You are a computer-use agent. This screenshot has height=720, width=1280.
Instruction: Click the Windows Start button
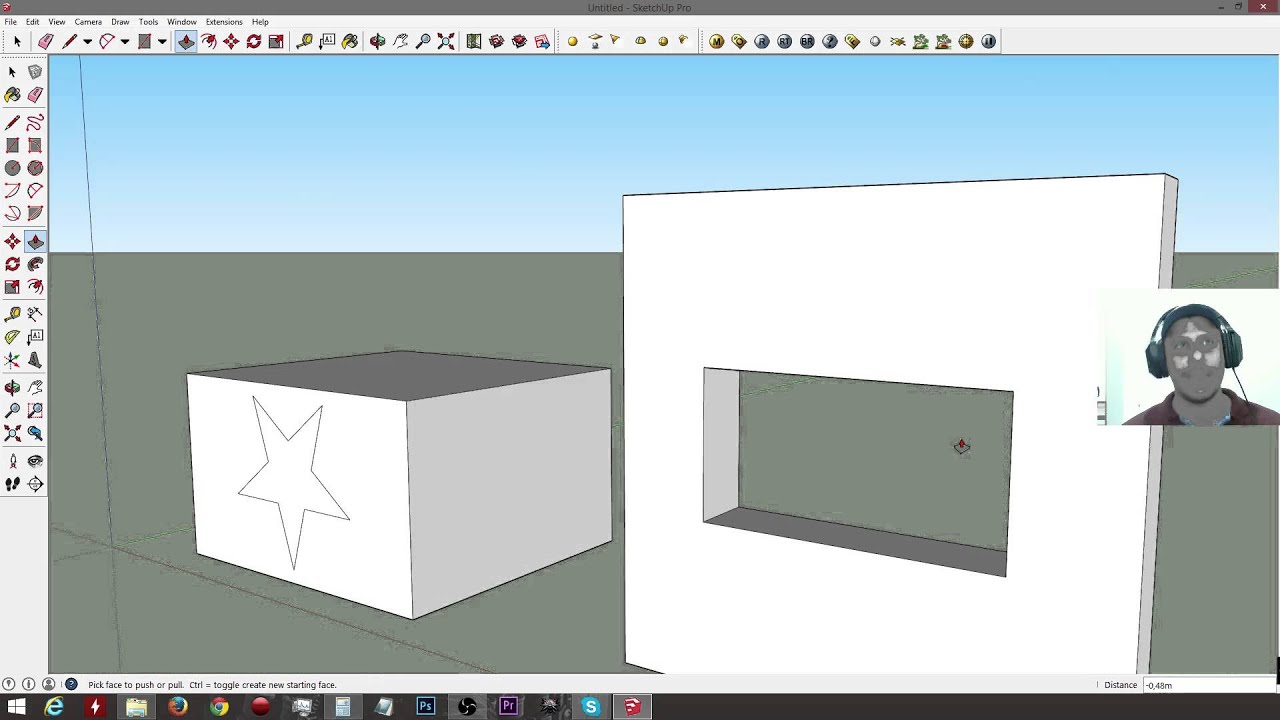[x=17, y=707]
